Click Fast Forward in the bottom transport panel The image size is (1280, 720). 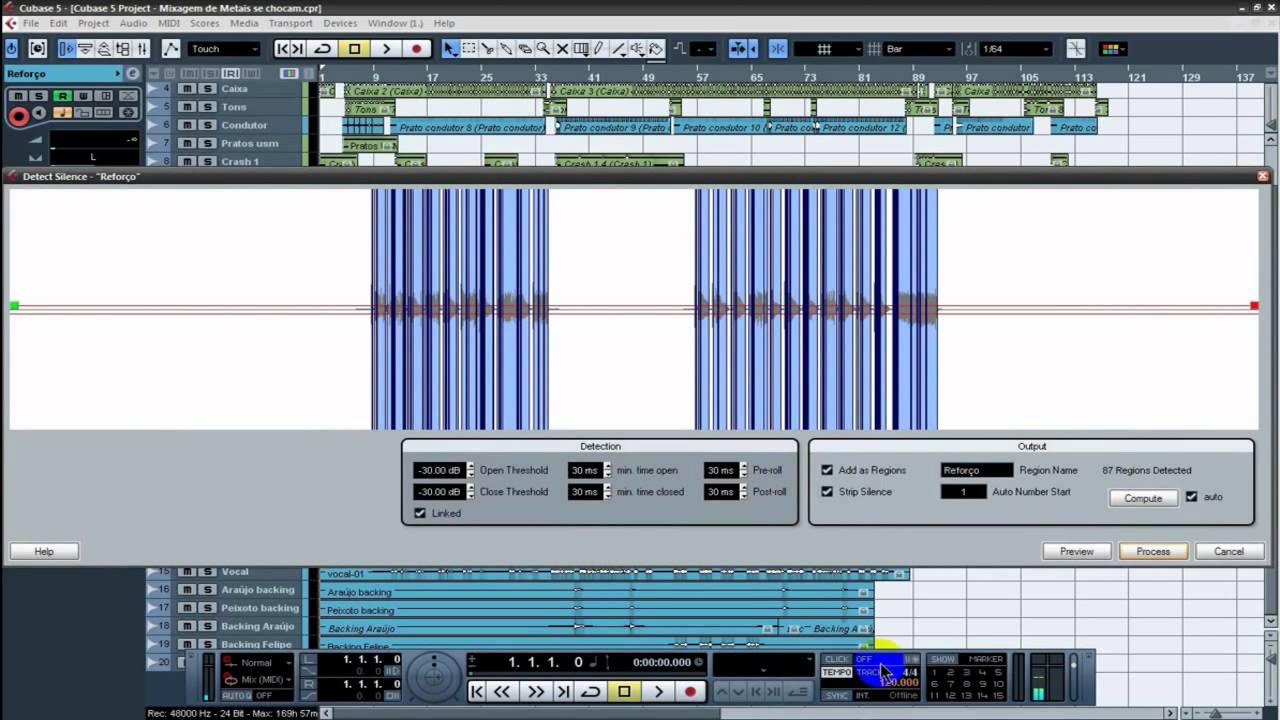[536, 691]
